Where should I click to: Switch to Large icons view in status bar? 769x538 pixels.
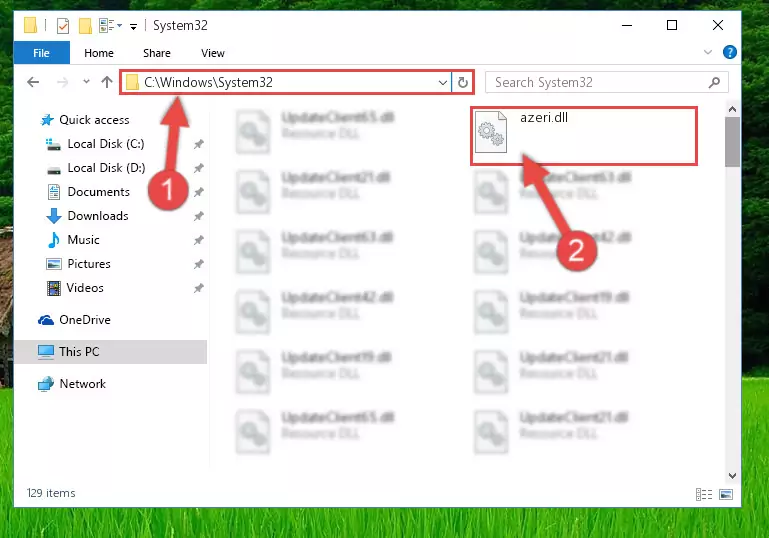click(x=726, y=494)
